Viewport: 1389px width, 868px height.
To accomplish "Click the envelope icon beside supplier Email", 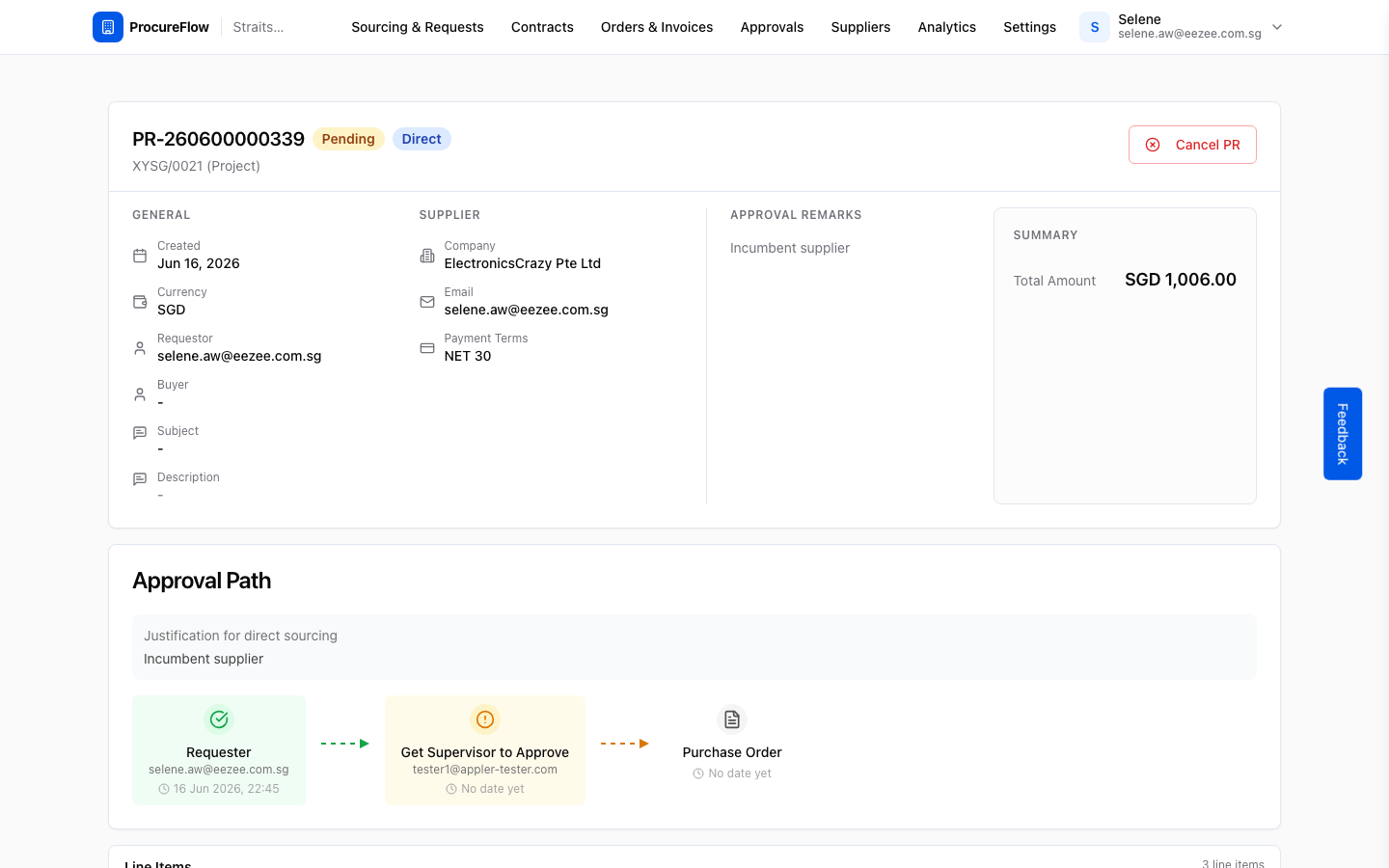I will tap(427, 302).
